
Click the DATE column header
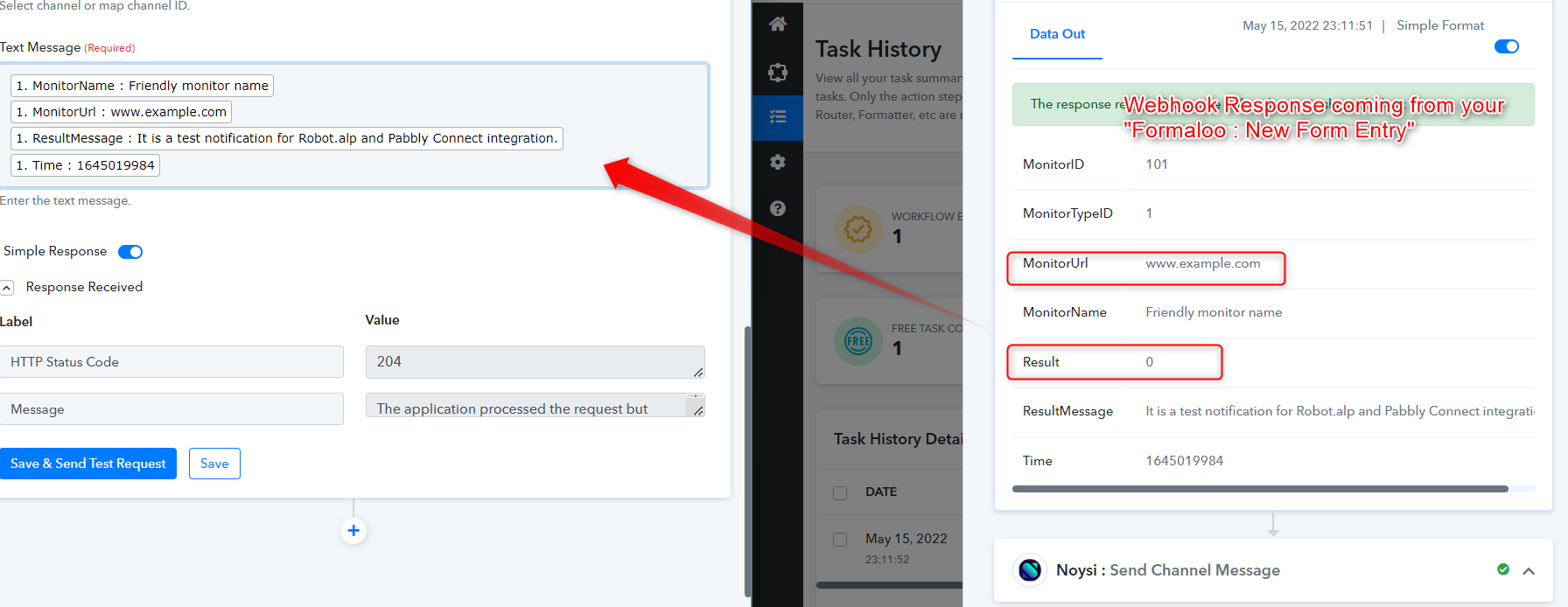tap(881, 492)
